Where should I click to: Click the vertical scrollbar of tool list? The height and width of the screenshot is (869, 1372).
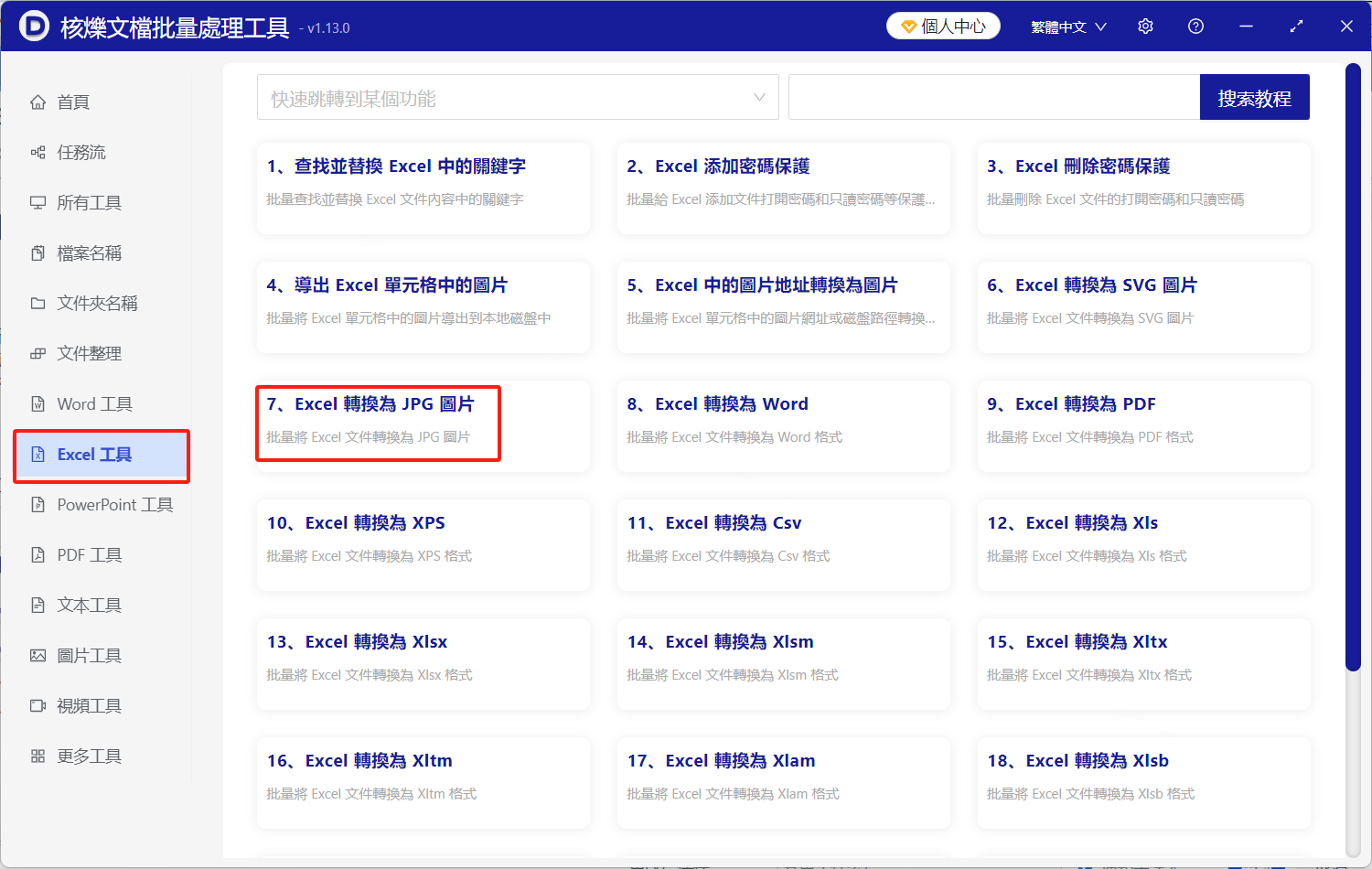(1353, 366)
